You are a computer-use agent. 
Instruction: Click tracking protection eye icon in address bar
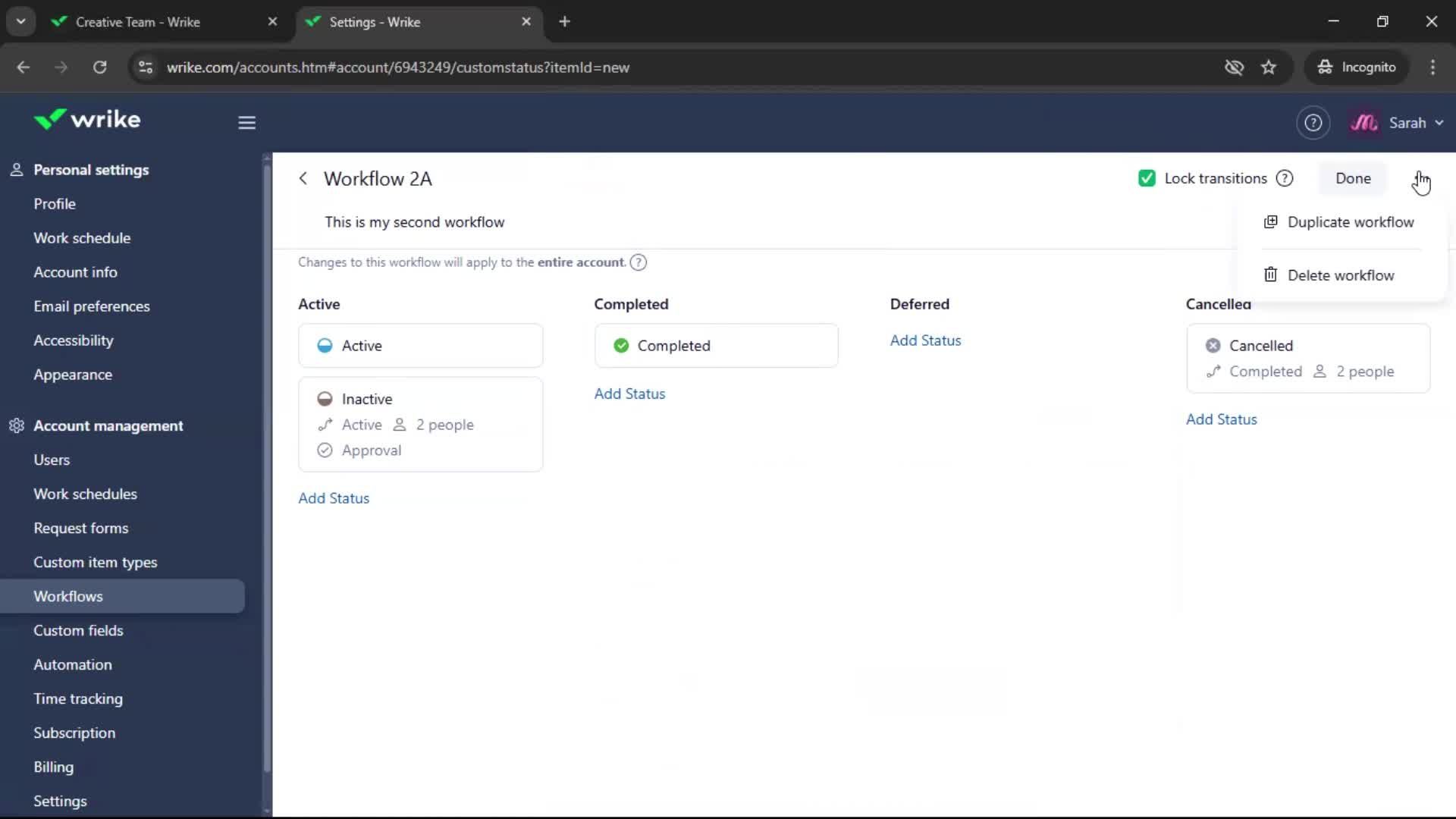coord(1234,67)
